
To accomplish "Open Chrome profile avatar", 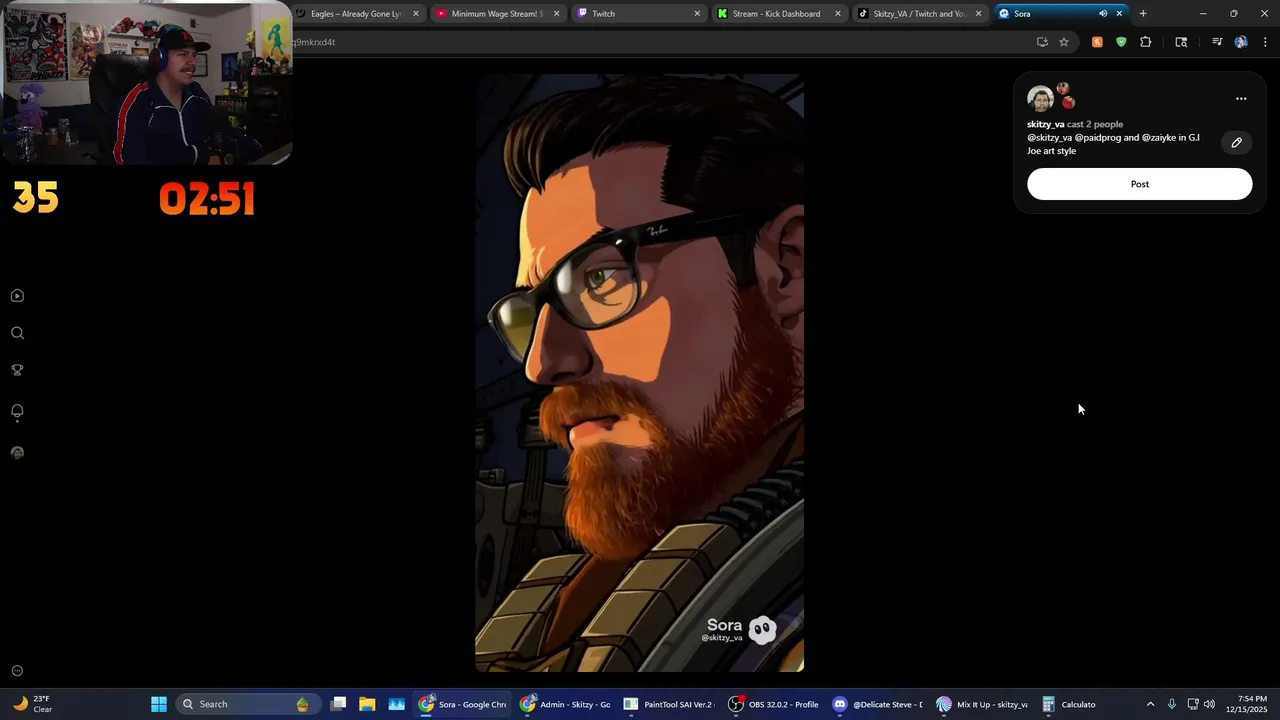I will tap(1241, 42).
